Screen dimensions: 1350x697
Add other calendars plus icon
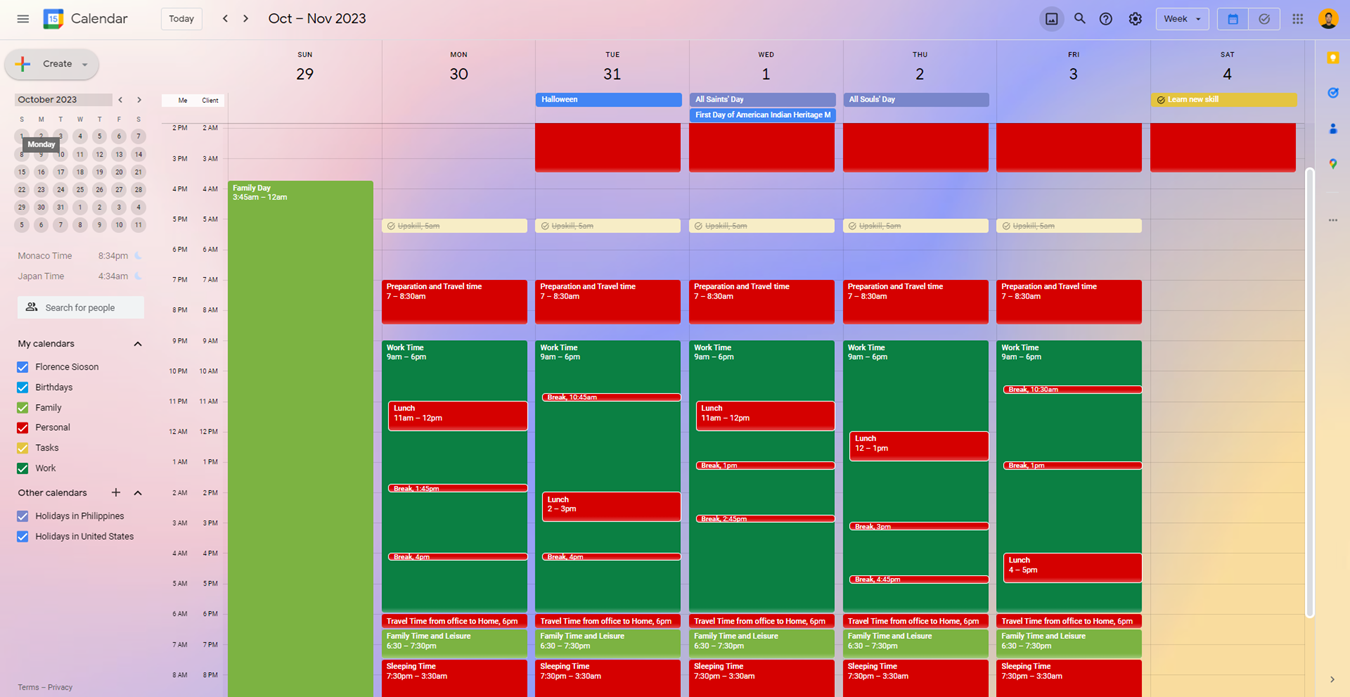click(x=116, y=493)
